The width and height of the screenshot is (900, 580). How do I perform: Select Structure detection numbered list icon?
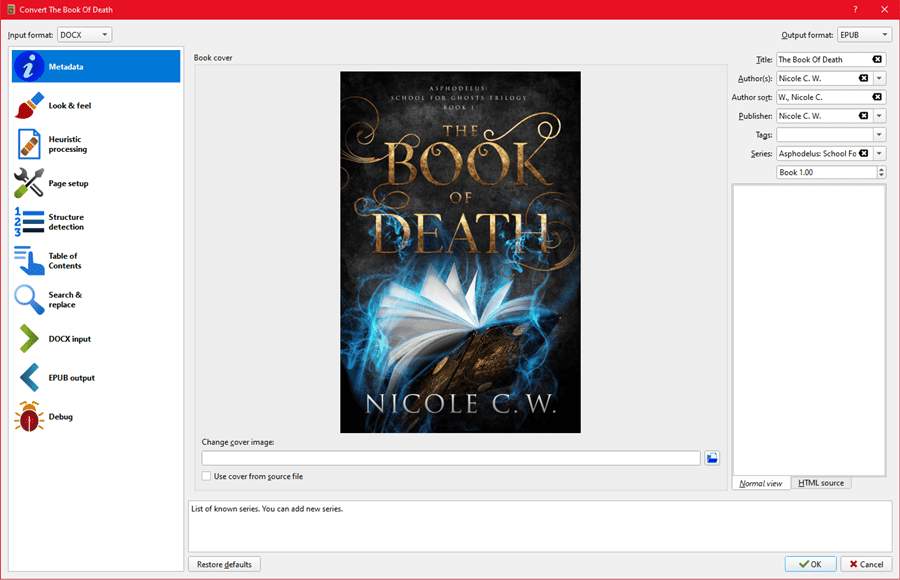[x=29, y=222]
